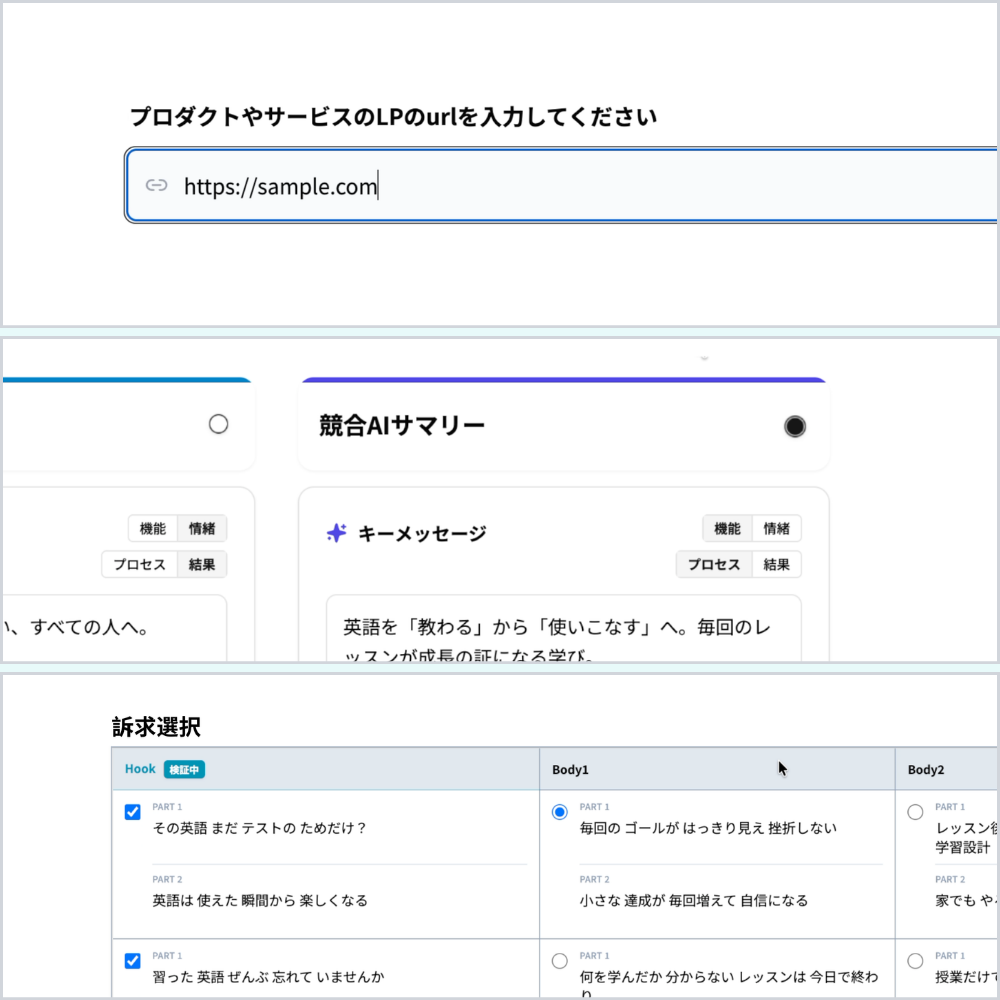This screenshot has height=1000, width=1000.
Task: Uncheck the Hook その英語 まだ テストの ためだけ？
Action: coord(132,812)
